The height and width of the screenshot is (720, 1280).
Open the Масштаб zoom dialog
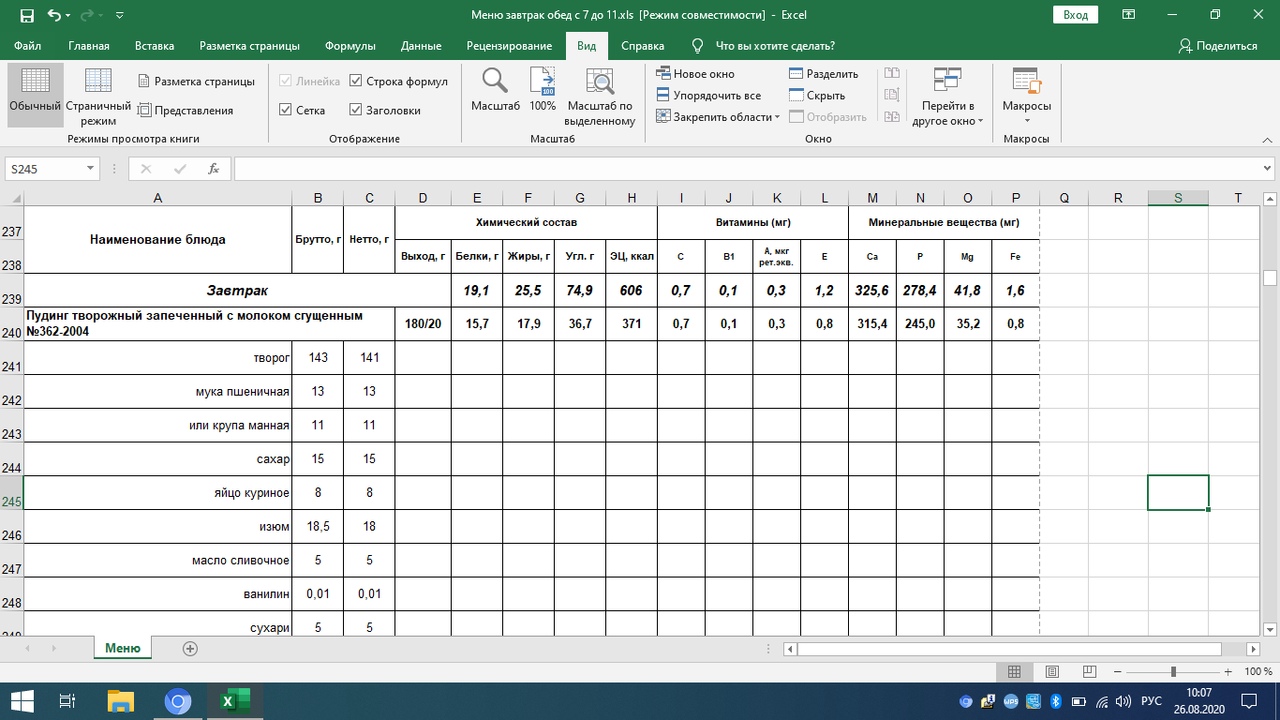coord(495,90)
